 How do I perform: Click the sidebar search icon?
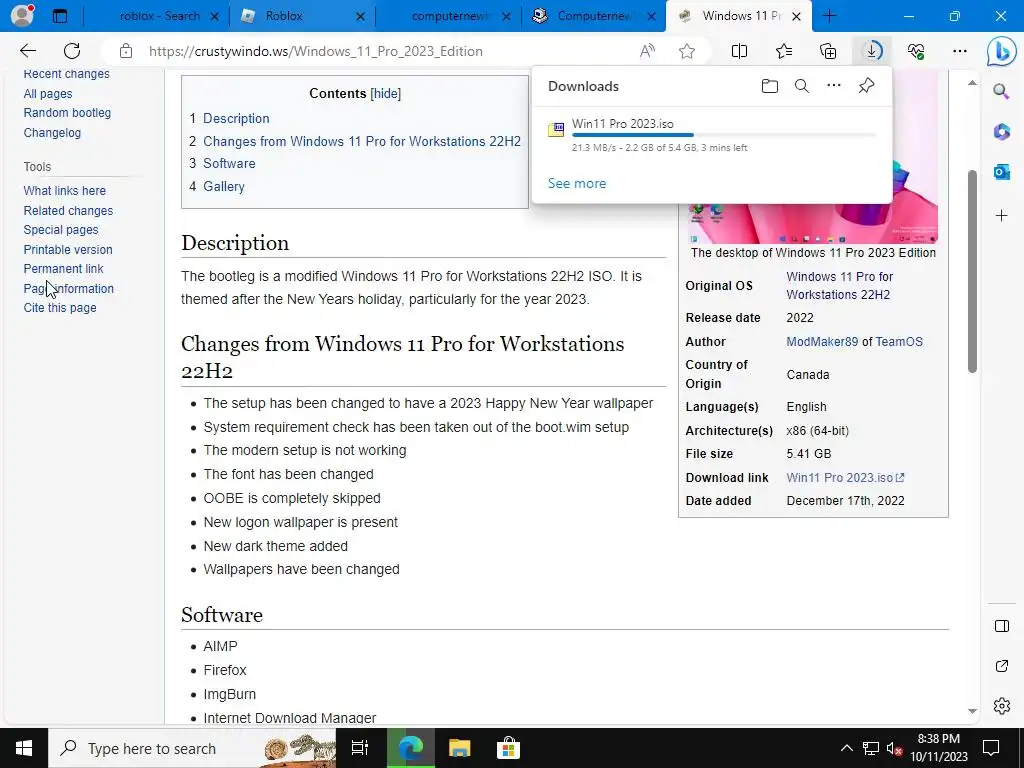(x=1001, y=91)
